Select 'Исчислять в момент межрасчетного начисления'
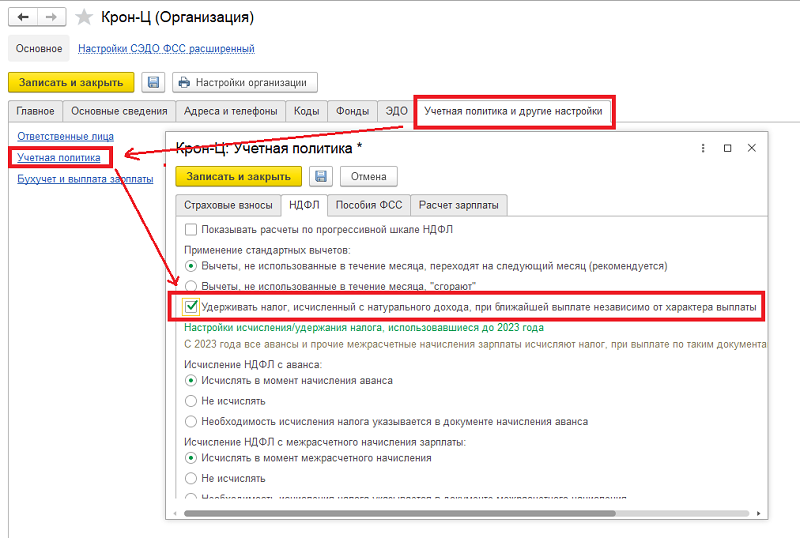800x538 pixels. [x=192, y=458]
